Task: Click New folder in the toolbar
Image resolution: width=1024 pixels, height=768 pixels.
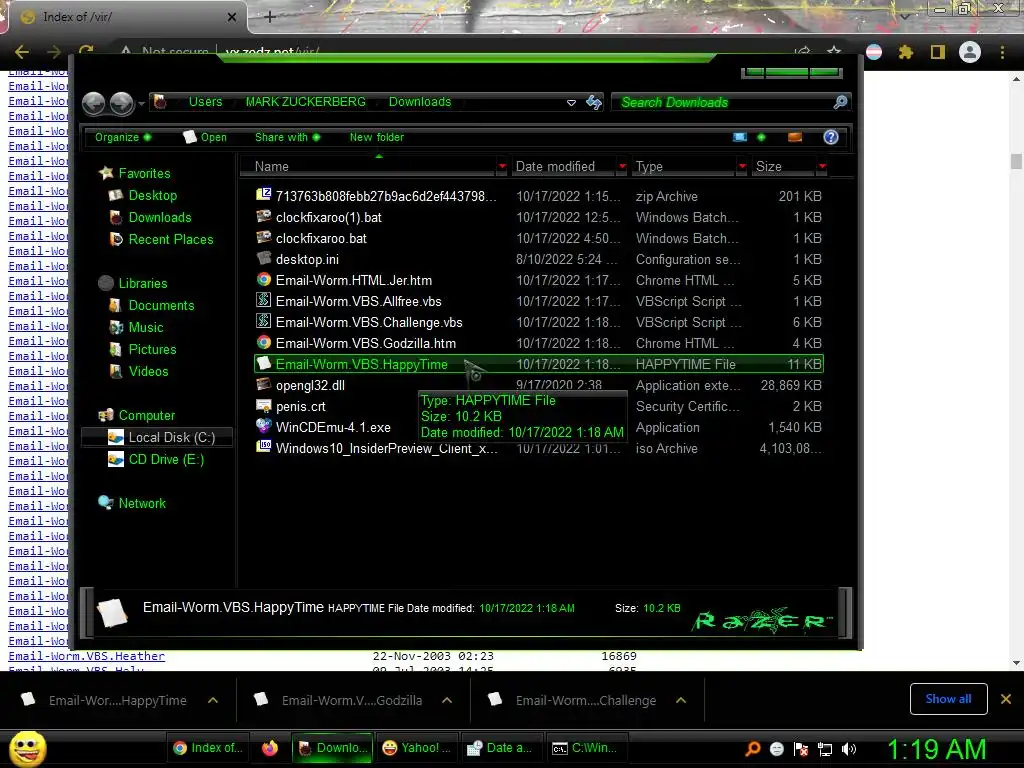Action: click(377, 137)
